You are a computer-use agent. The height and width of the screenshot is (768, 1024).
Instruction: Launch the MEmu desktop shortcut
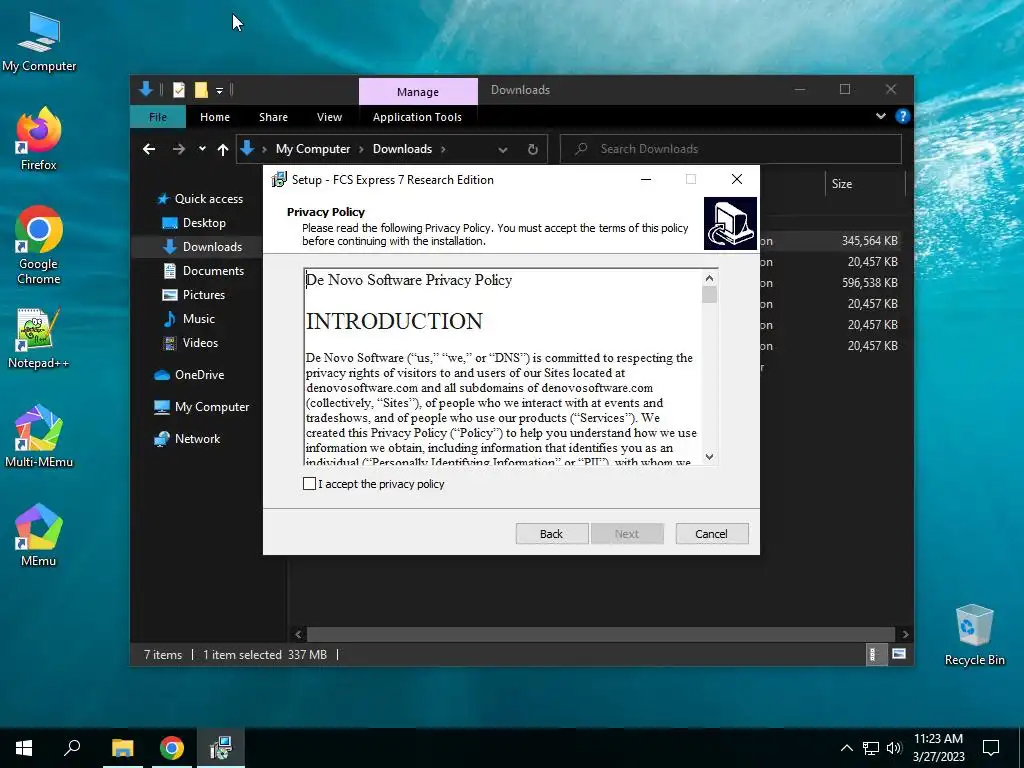(39, 534)
